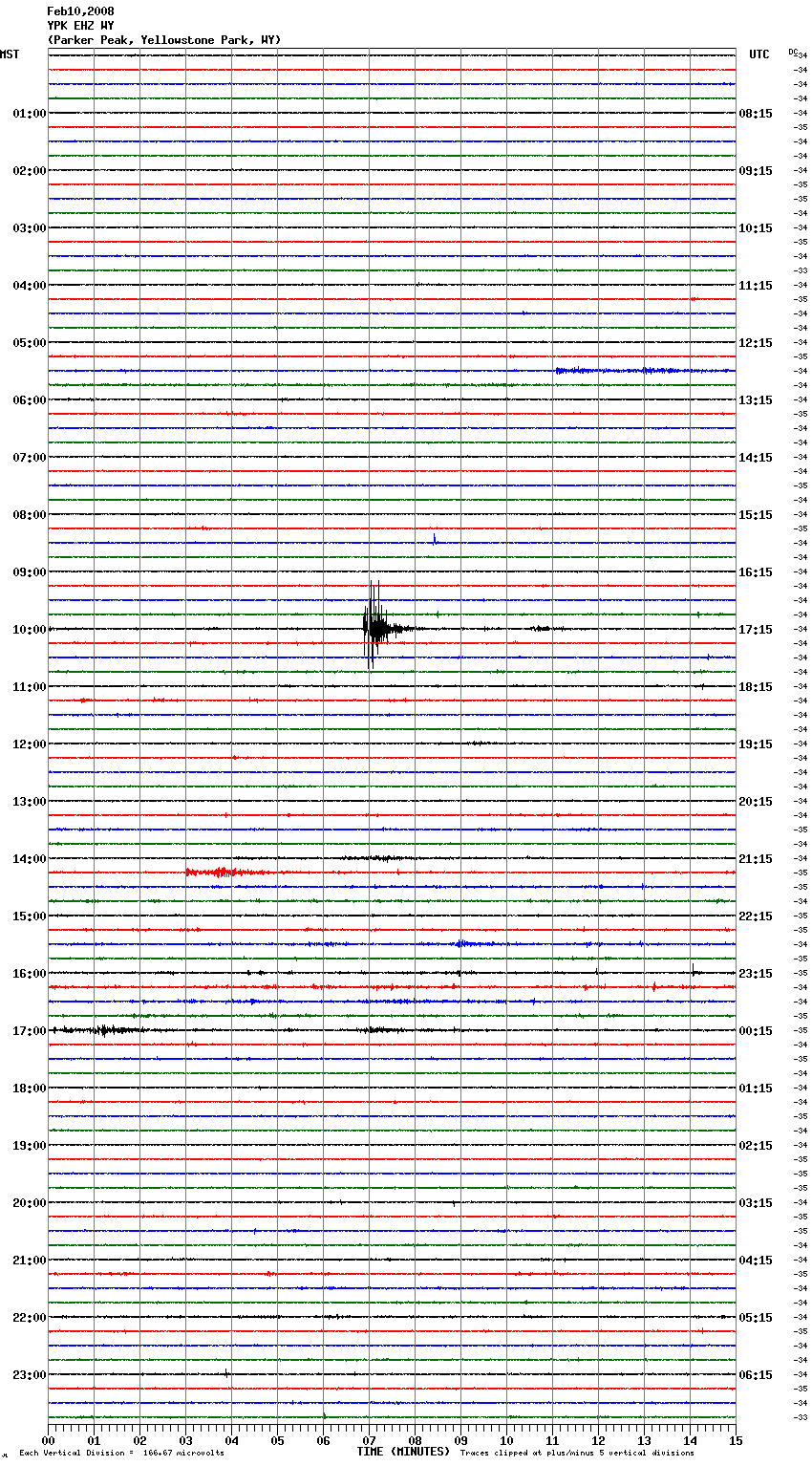Select the 19:00 MST time label

pos(30,1145)
